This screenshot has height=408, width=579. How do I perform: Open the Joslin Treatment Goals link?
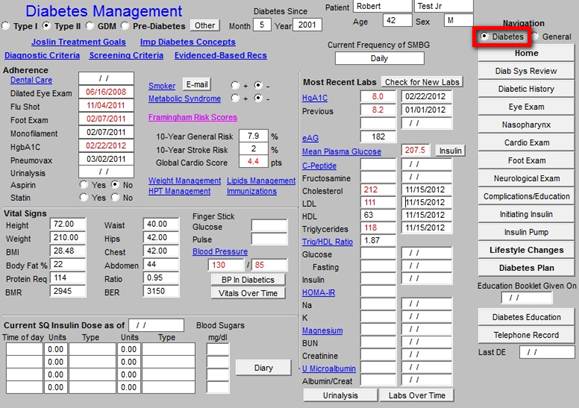pos(79,42)
